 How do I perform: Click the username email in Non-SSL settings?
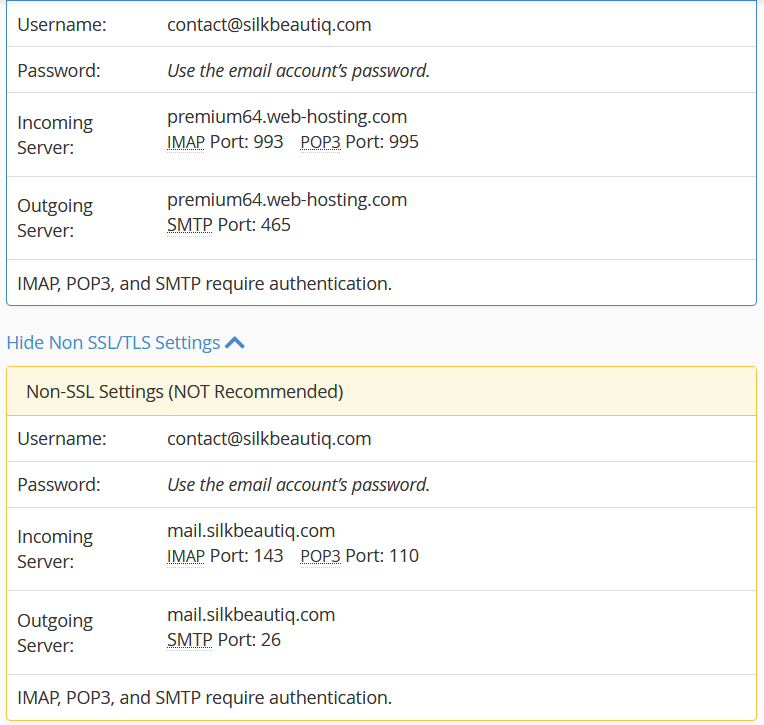pos(269,439)
